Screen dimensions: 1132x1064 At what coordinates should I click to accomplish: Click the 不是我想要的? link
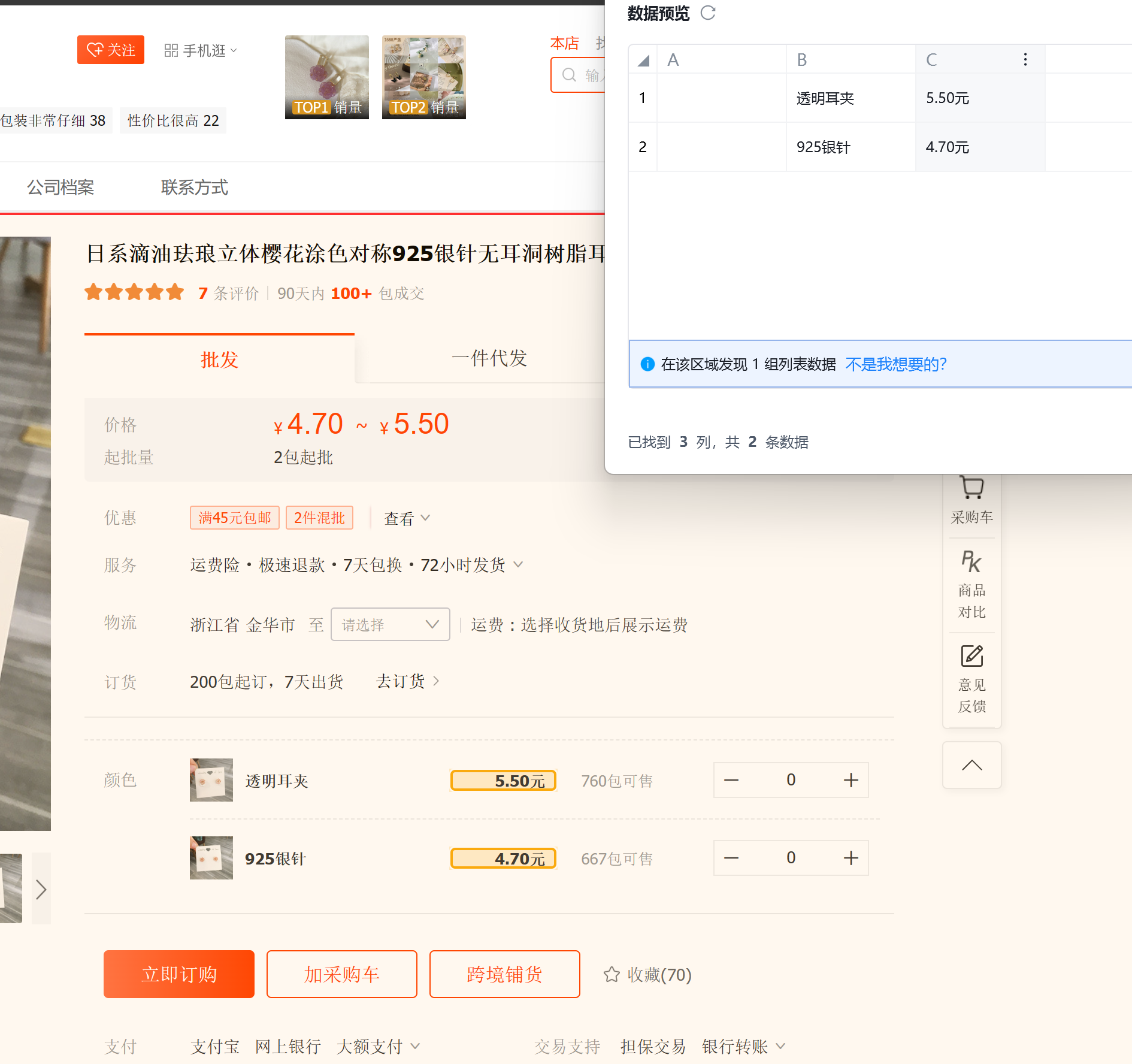[896, 364]
